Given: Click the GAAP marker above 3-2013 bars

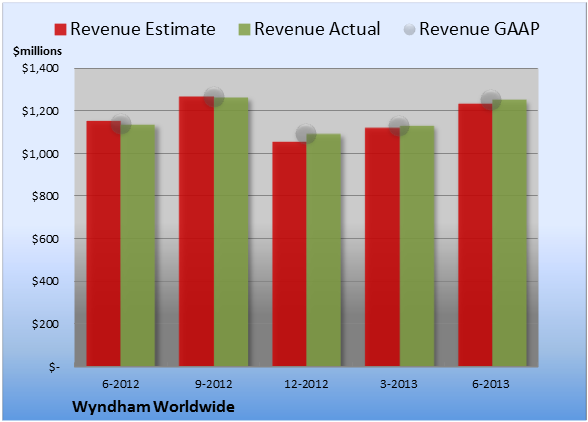Looking at the screenshot, I should coord(399,126).
